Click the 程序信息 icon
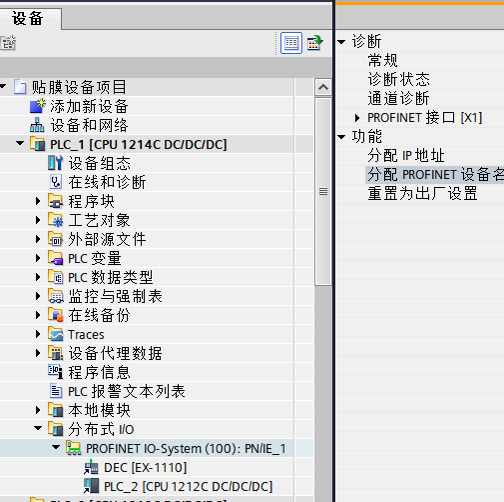This screenshot has height=502, width=504. click(56, 372)
